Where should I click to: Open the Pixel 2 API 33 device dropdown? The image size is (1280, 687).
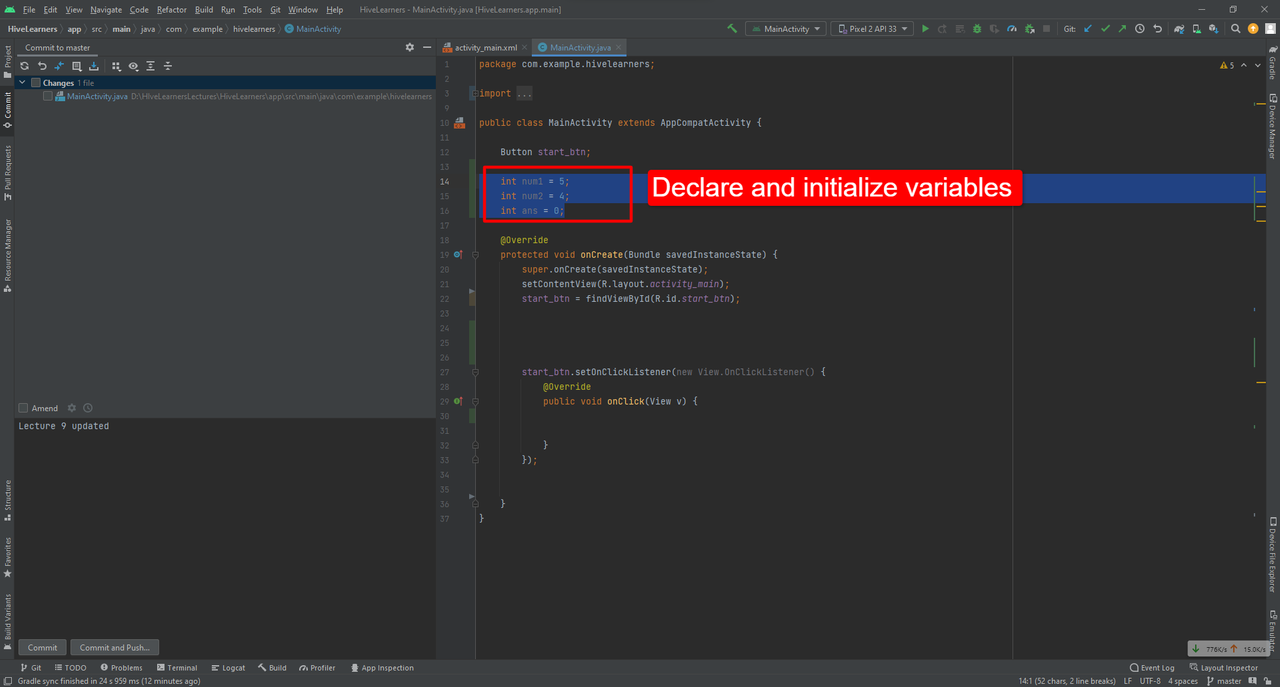(872, 29)
